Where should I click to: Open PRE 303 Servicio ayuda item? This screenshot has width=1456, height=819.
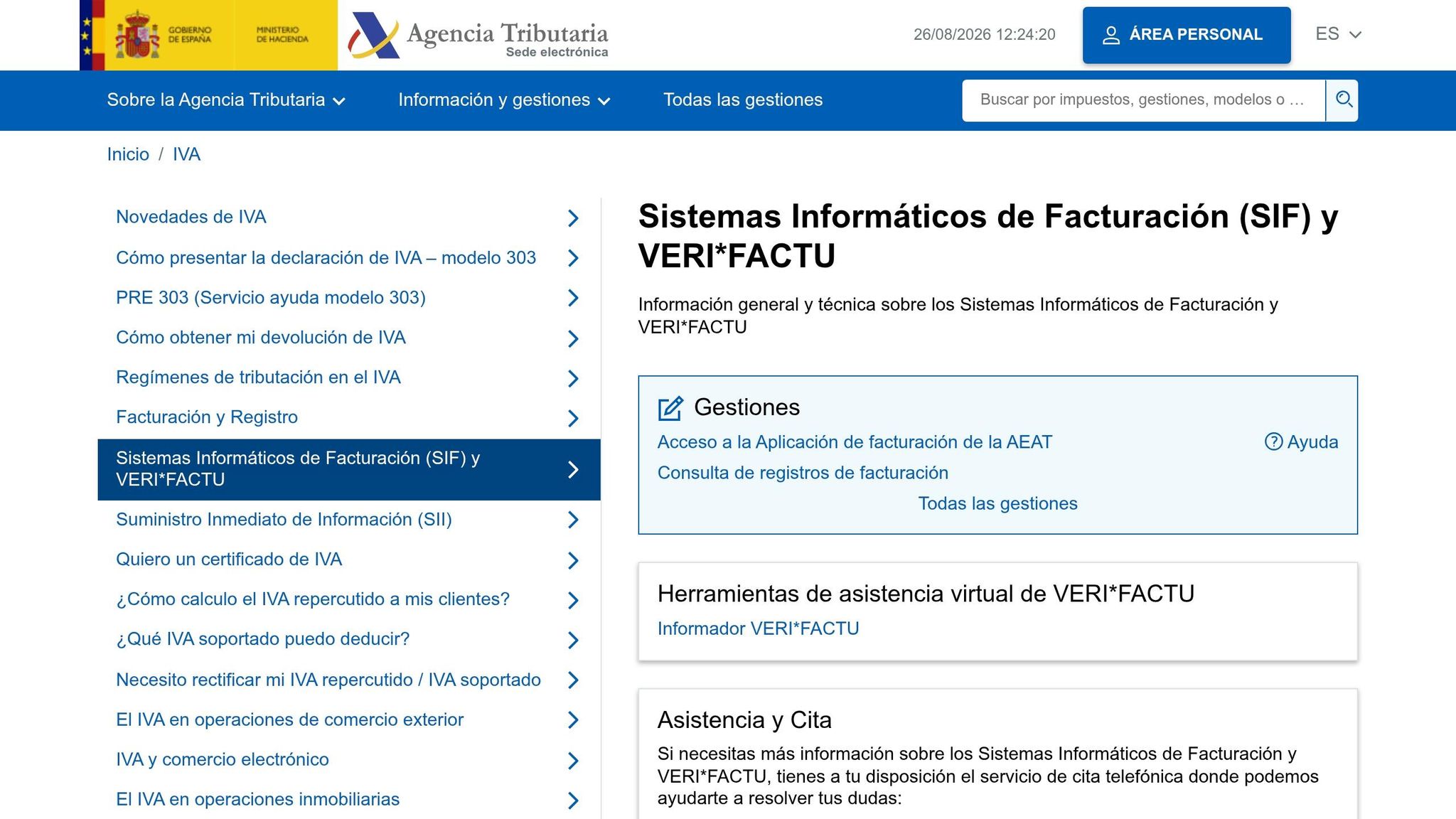(271, 298)
